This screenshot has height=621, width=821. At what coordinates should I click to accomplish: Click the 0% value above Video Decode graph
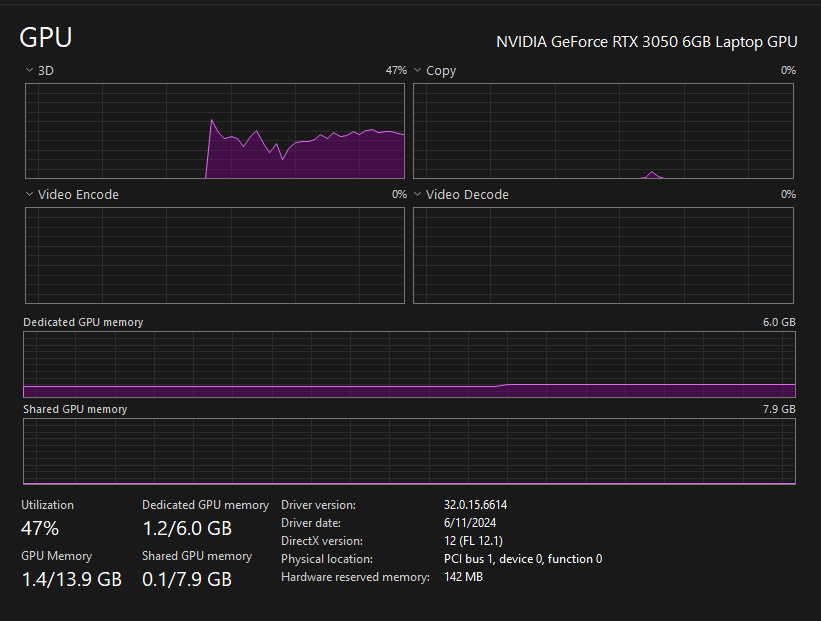(788, 194)
